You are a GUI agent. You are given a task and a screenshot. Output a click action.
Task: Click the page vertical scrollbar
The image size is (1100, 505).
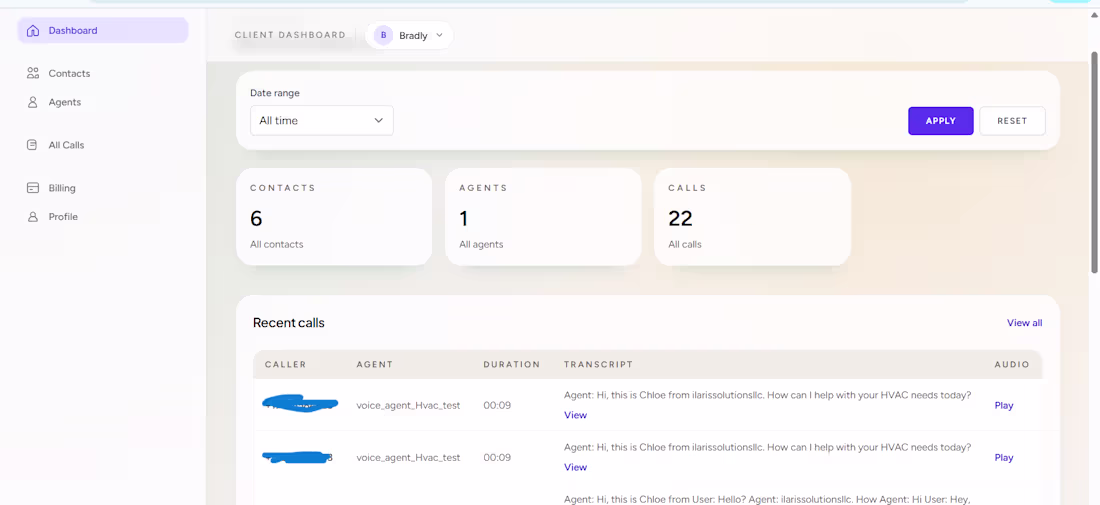point(1094,161)
